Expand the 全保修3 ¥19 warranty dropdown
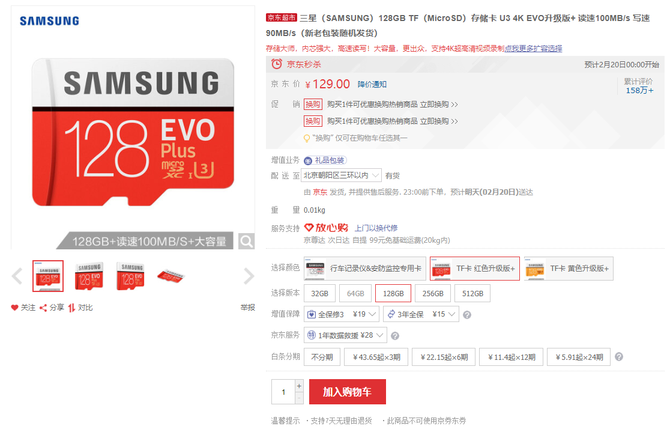Screen dimensions: 670x432 [x=341, y=314]
